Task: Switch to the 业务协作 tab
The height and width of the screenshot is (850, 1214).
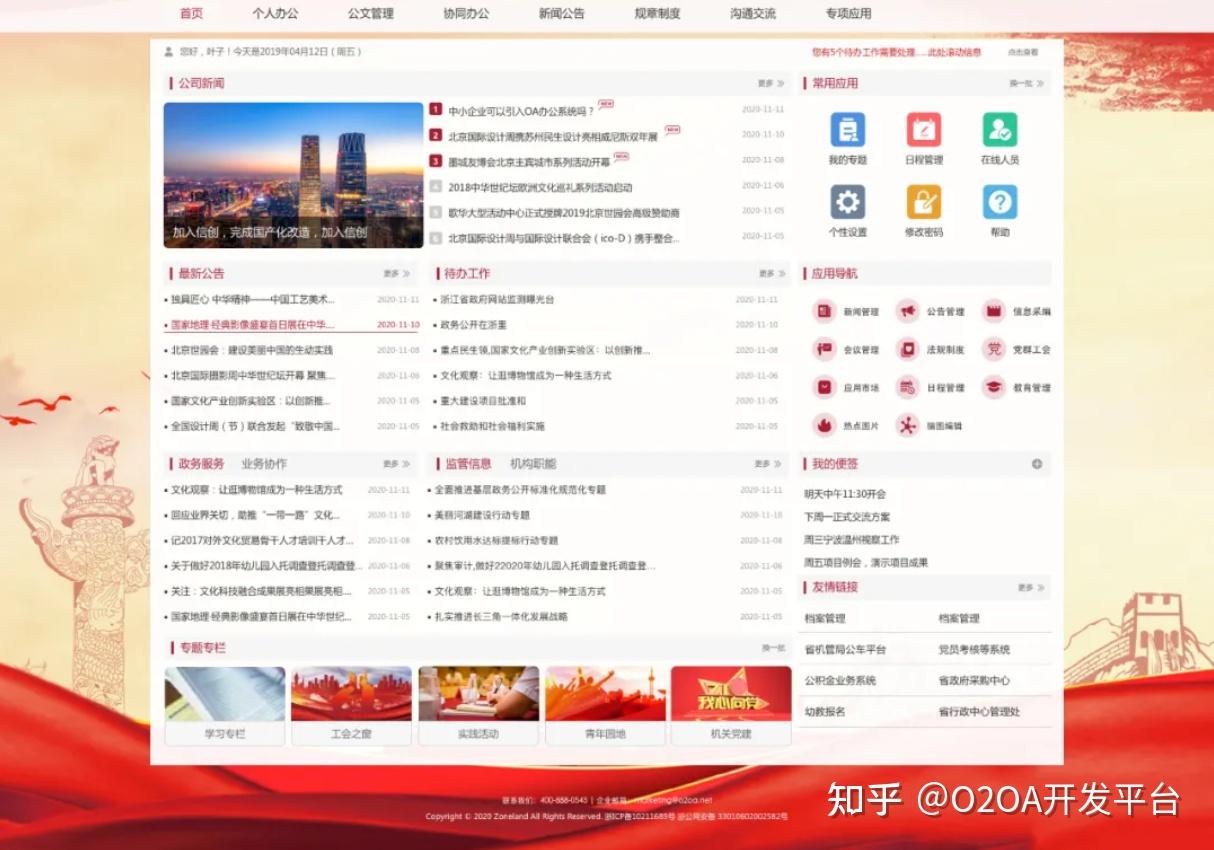Action: tap(264, 464)
